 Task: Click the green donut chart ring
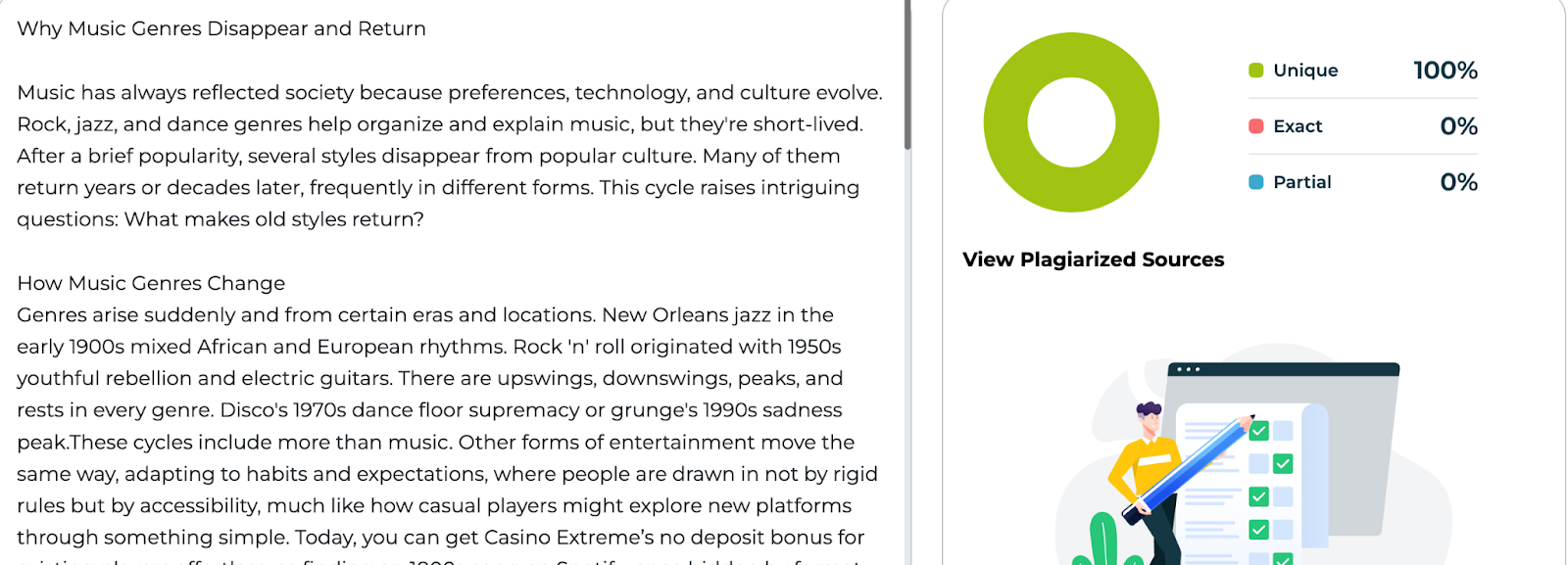[x=1004, y=122]
